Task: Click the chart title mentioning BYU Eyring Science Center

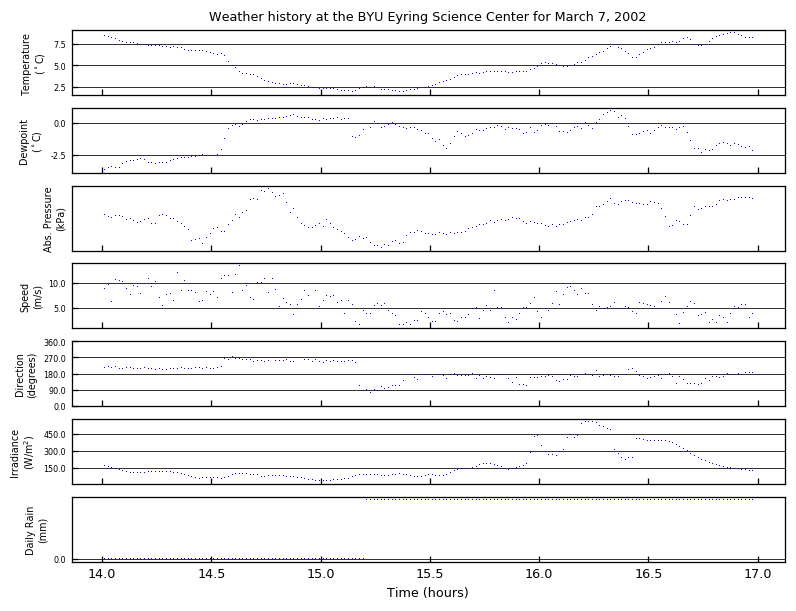Action: (427, 17)
